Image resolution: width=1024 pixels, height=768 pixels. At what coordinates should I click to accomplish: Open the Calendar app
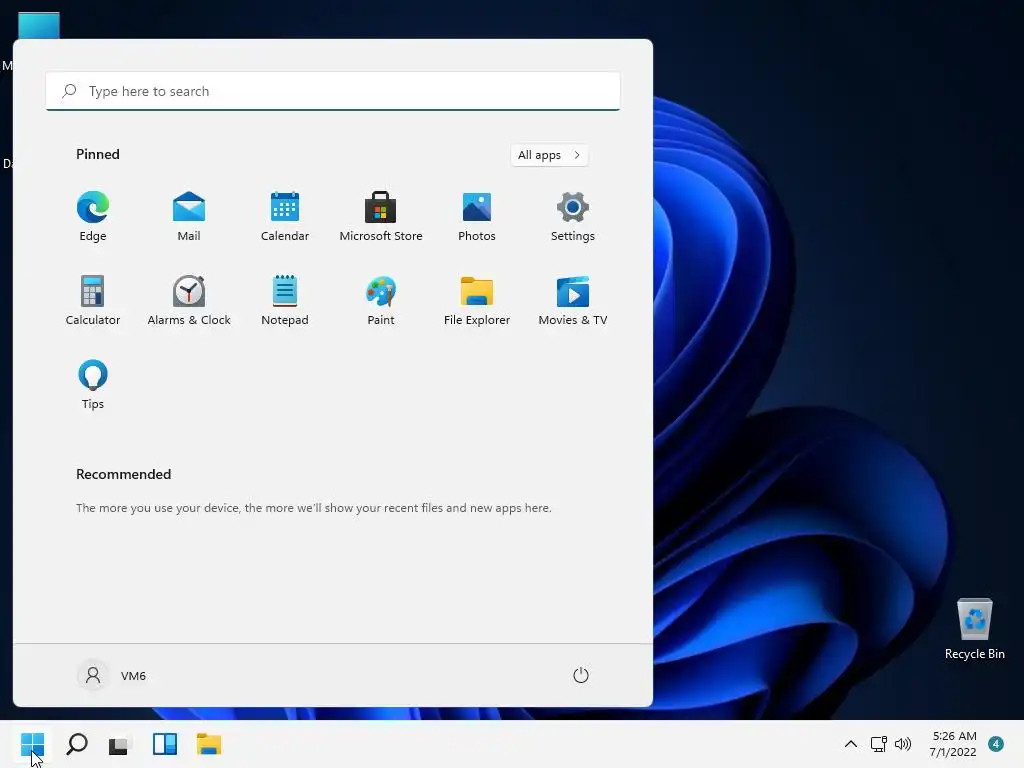[285, 217]
